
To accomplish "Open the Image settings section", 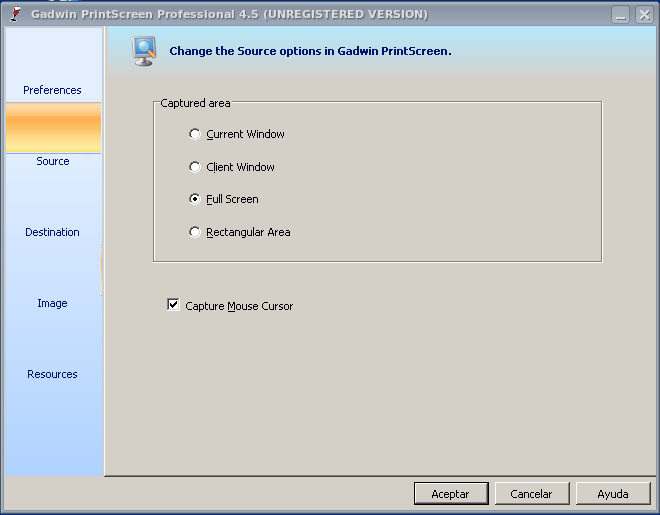I will pos(52,303).
